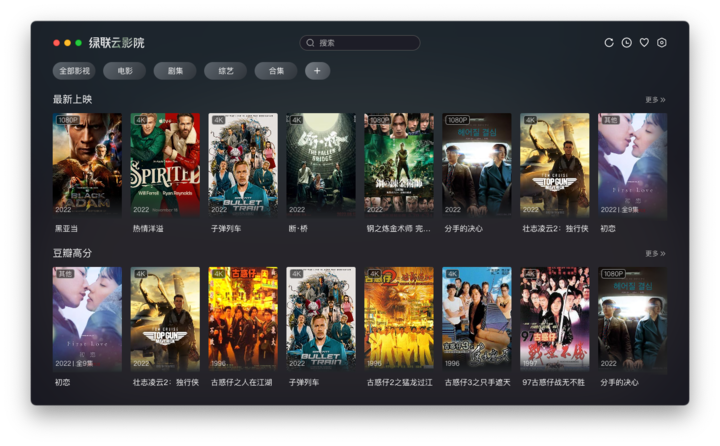Click the search magnifier icon
The image size is (720, 446).
[310, 43]
